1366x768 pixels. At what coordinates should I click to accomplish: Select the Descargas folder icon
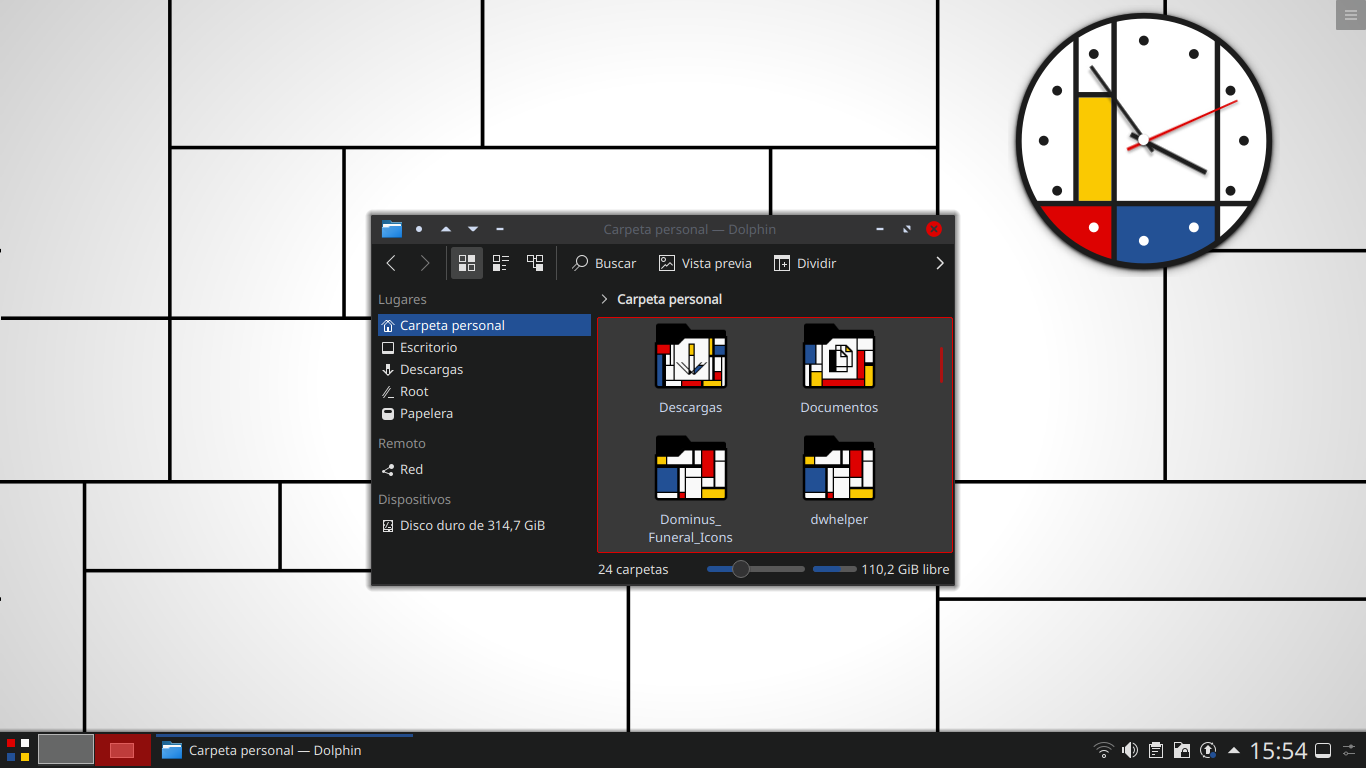690,356
